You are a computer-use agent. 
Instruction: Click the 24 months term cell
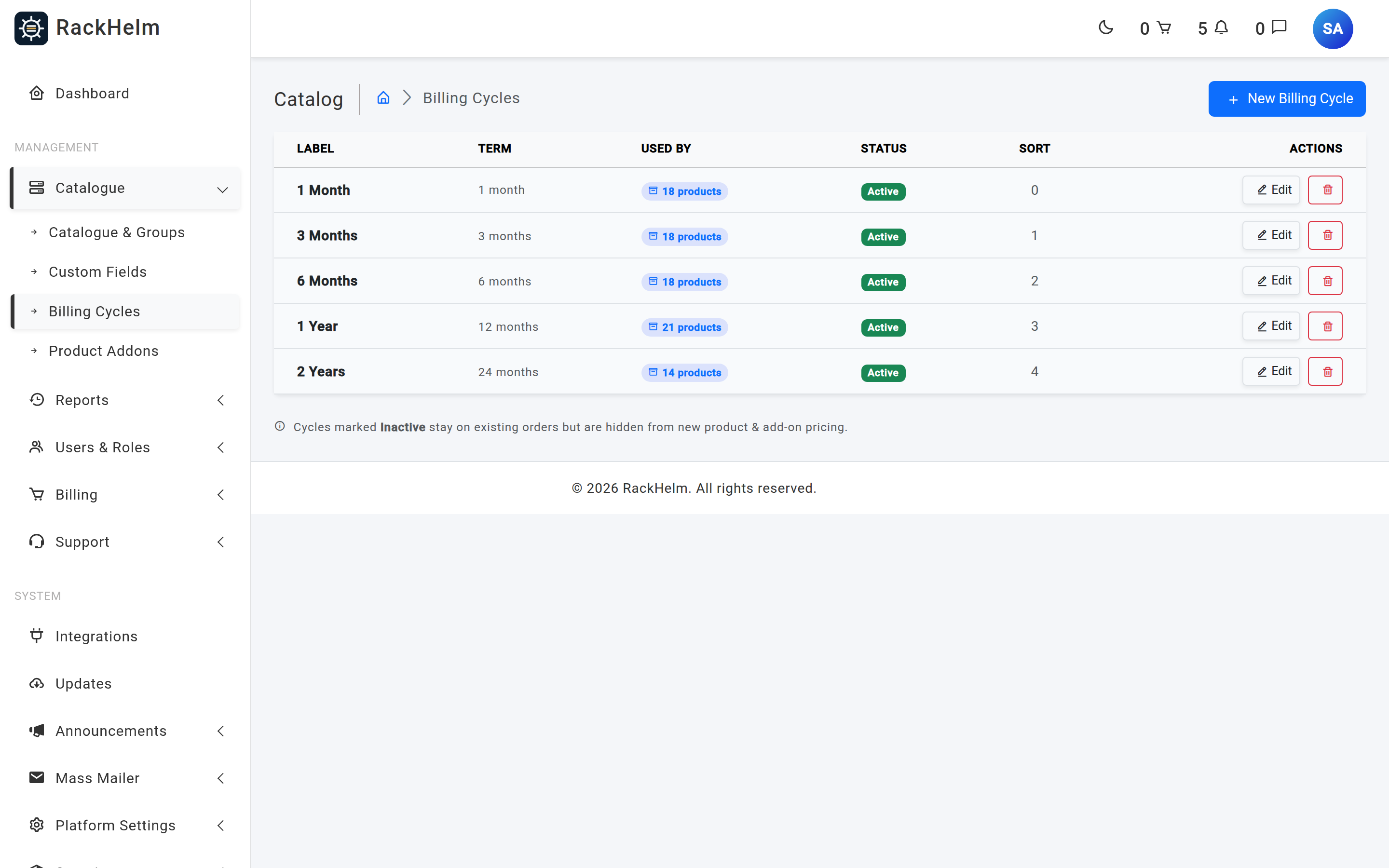(x=508, y=372)
